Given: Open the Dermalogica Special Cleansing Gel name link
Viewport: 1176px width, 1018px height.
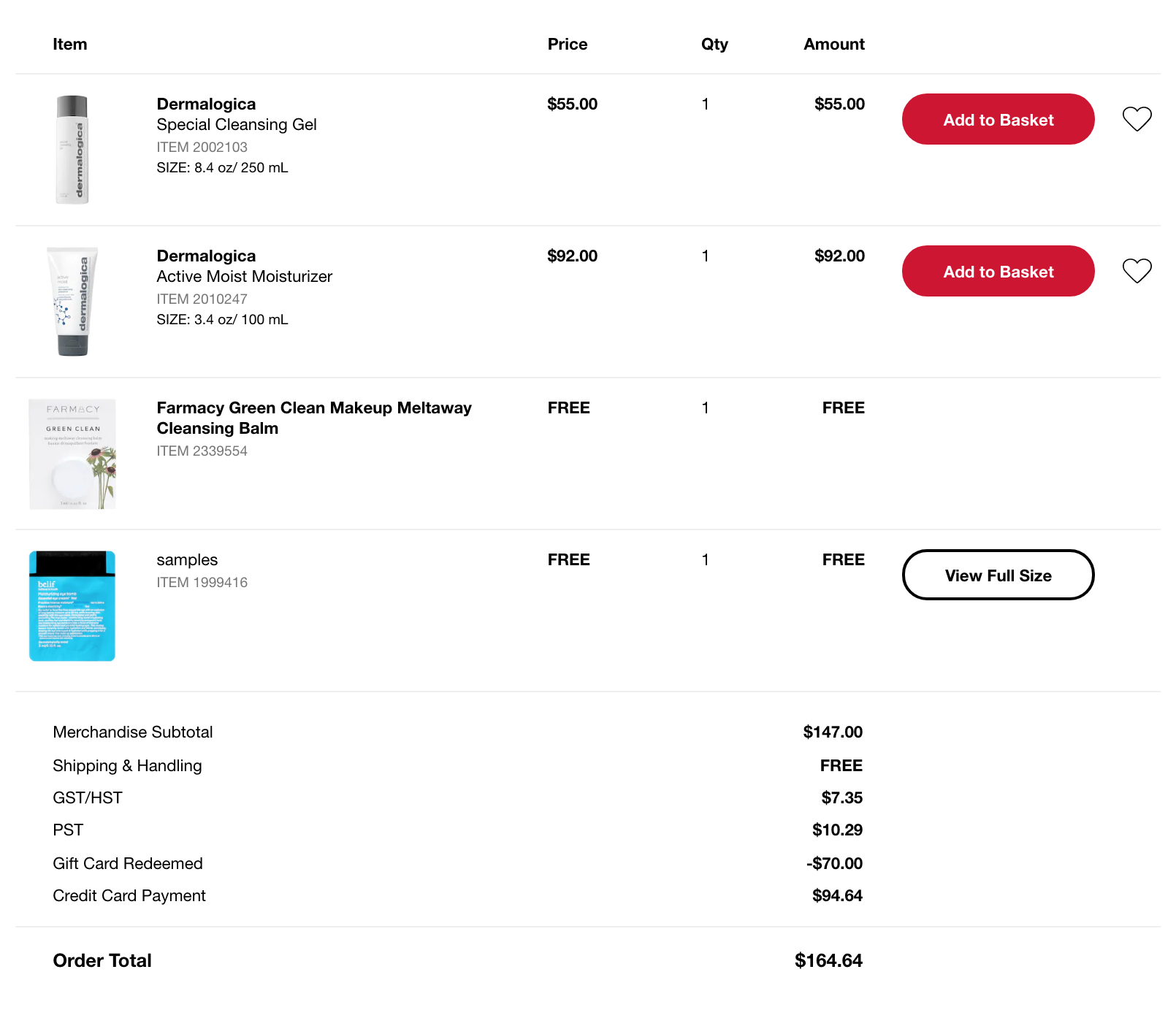Looking at the screenshot, I should tap(237, 114).
